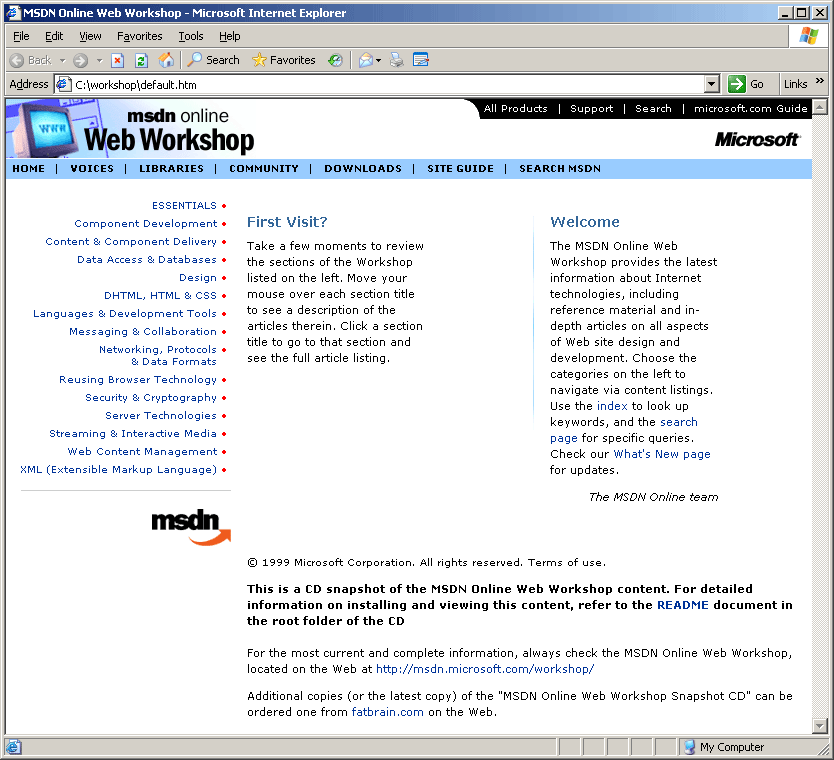The height and width of the screenshot is (760, 834).
Task: Open SEARCH MSDN in the blue nav bar
Action: (x=560, y=169)
